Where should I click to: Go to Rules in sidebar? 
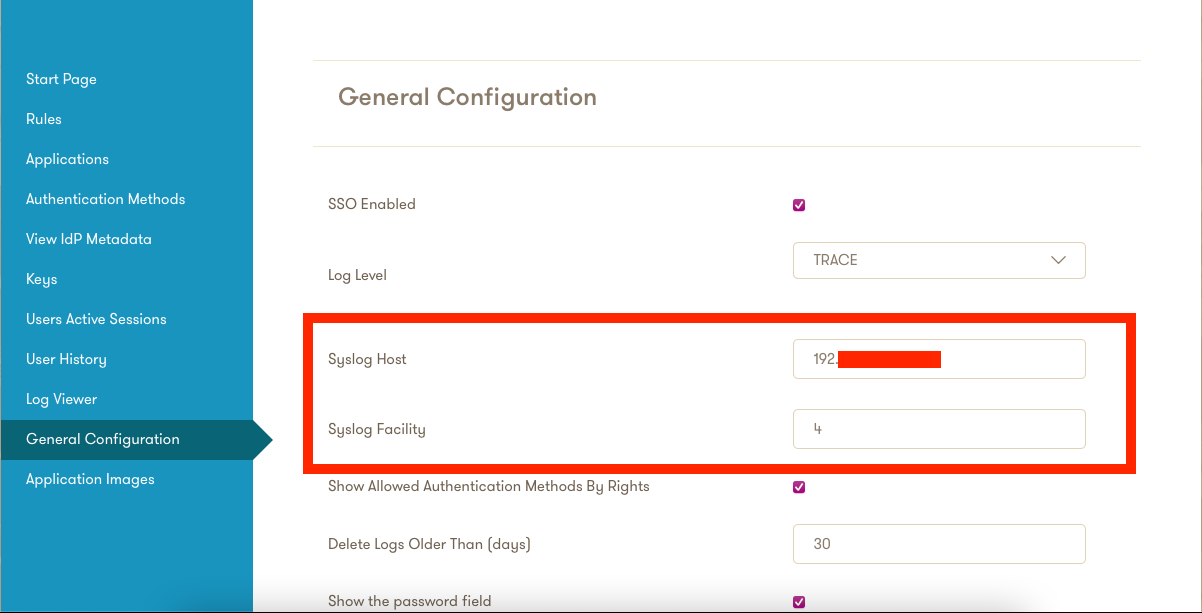pos(44,119)
